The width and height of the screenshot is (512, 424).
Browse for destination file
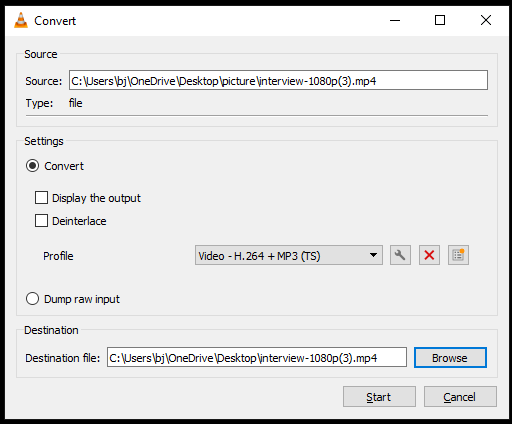coord(450,358)
